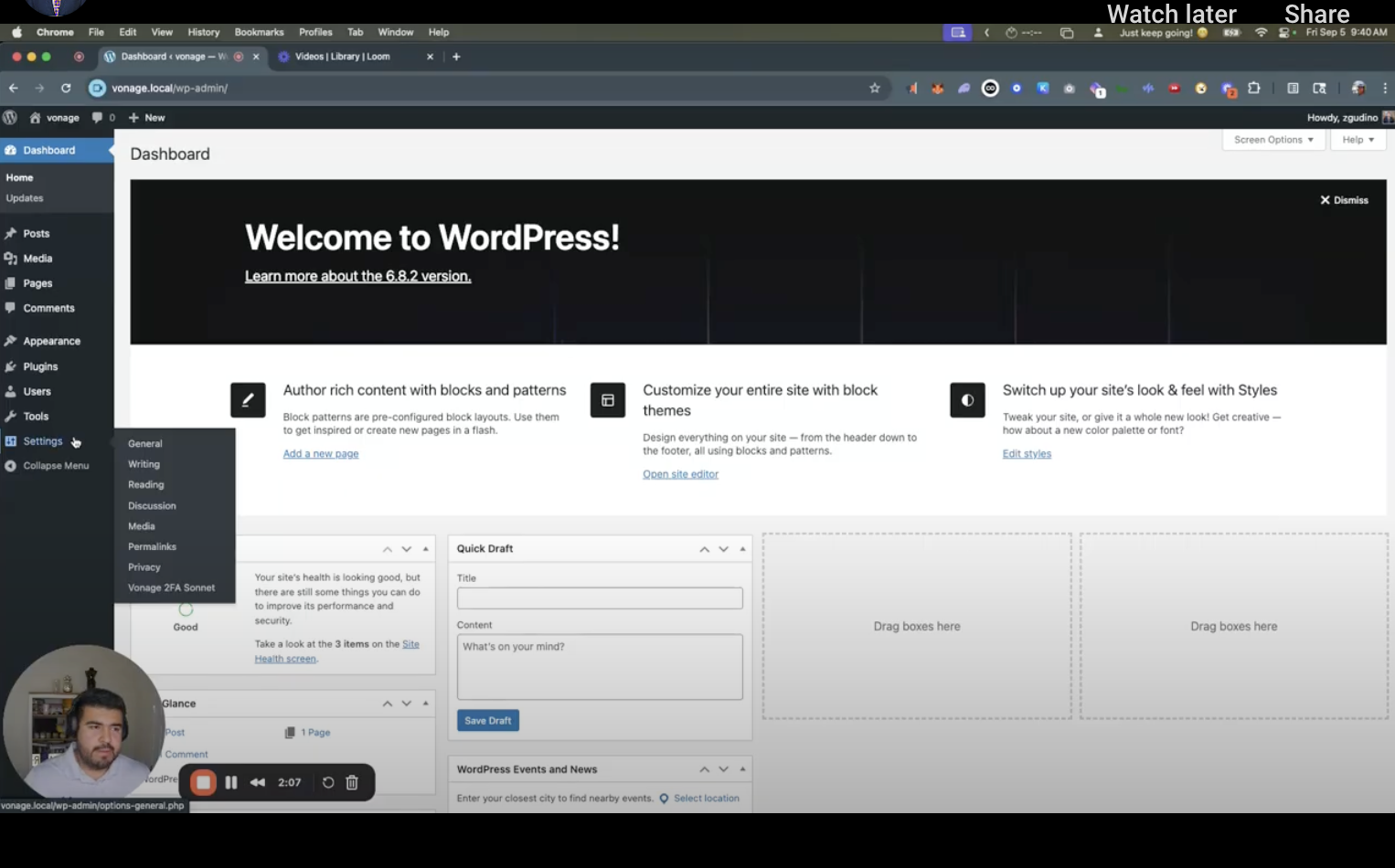Expand the Help dropdown
This screenshot has width=1395, height=868.
pos(1358,140)
